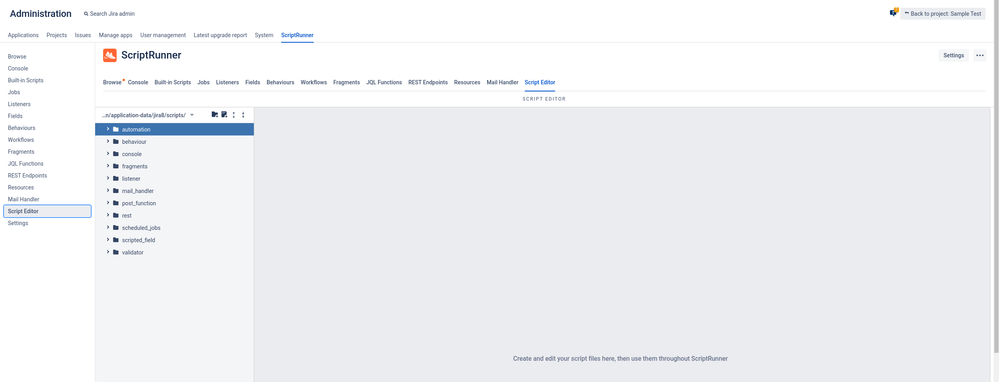The image size is (999, 382).
Task: Switch to the Console tab under ScriptRunner
Action: coord(138,82)
